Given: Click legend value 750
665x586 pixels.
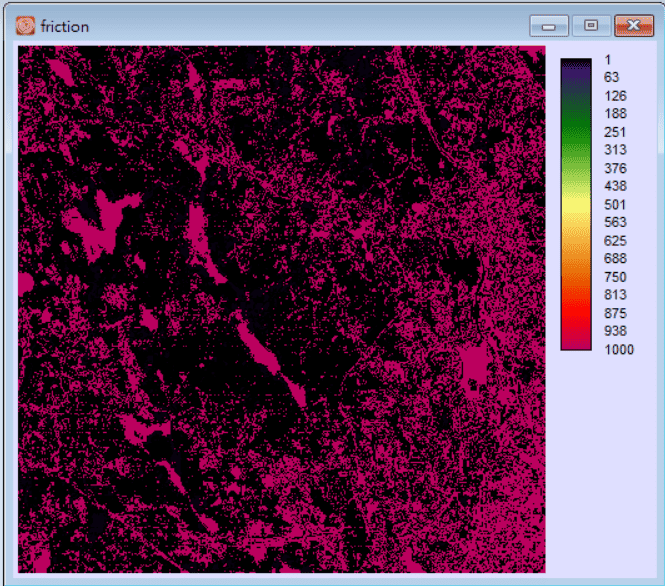Looking at the screenshot, I should point(615,277).
